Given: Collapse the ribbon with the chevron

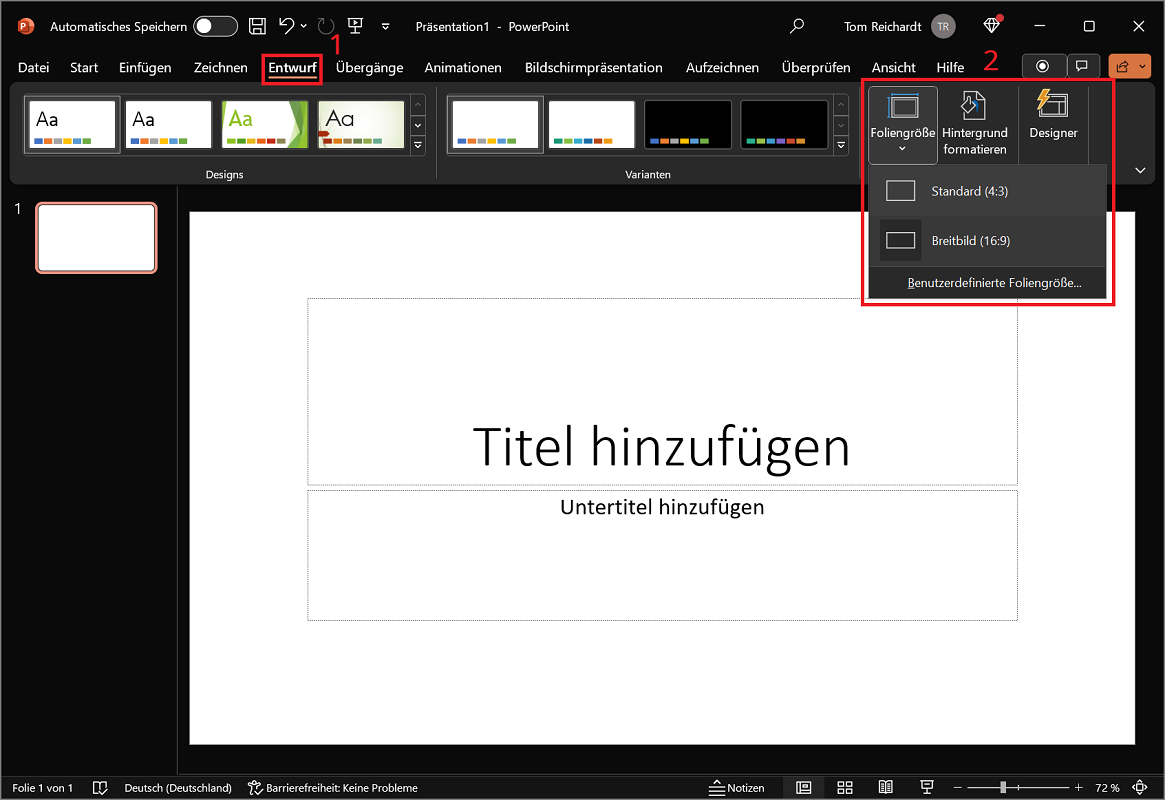Looking at the screenshot, I should click(1140, 171).
